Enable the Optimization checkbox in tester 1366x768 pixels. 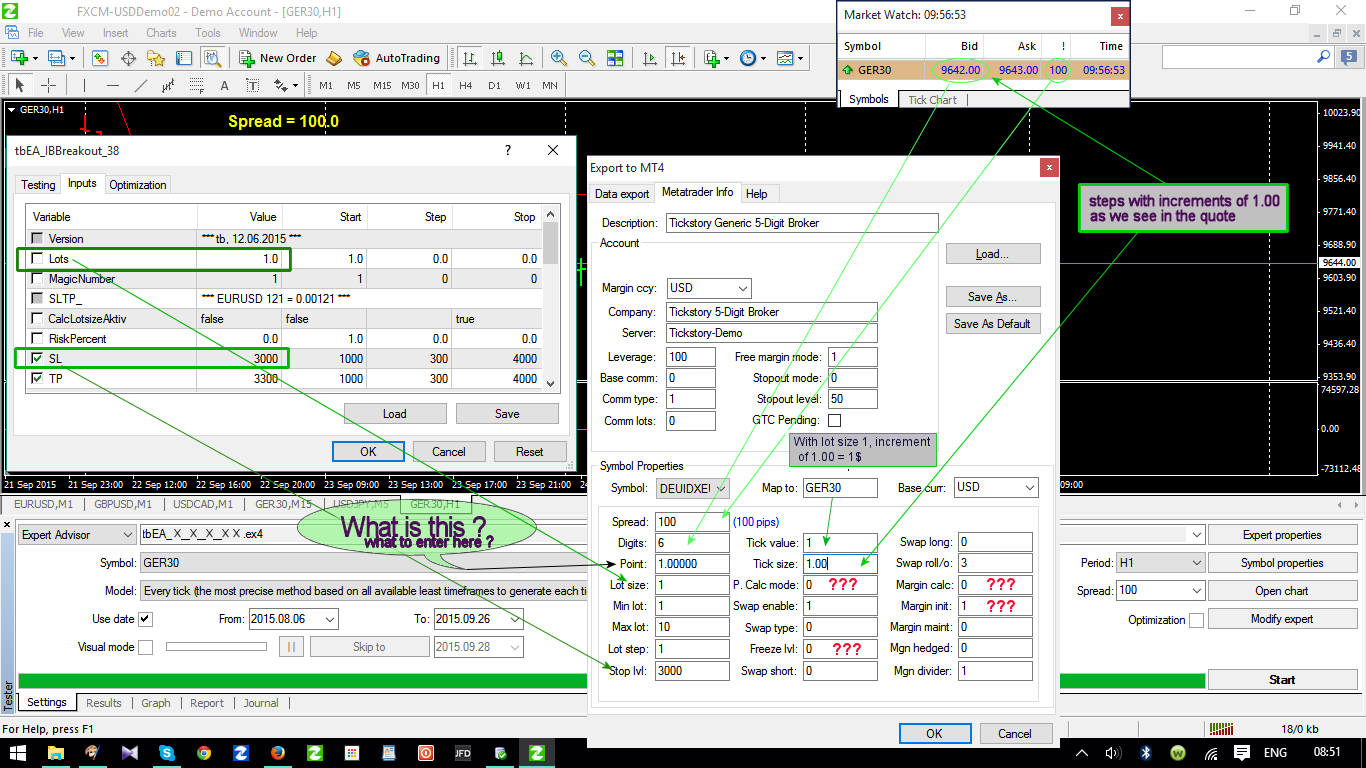1196,620
